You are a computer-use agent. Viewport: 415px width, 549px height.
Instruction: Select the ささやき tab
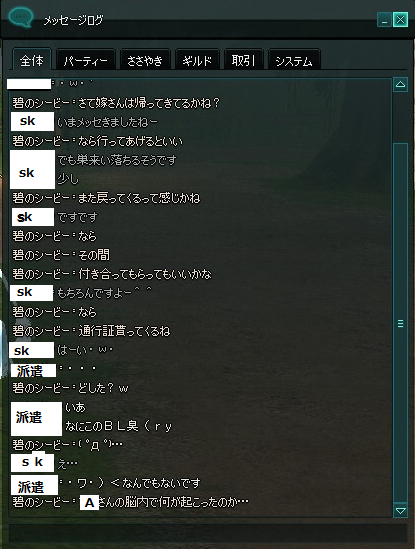(145, 61)
